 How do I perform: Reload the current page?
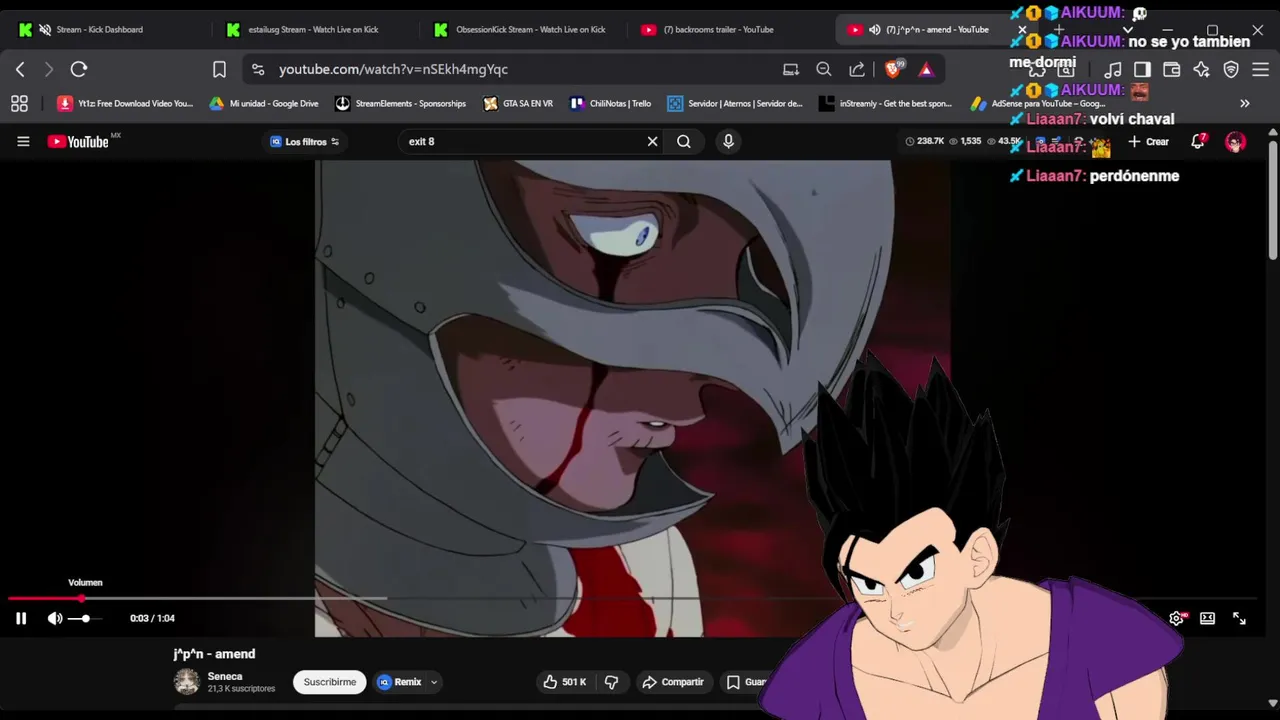click(79, 69)
